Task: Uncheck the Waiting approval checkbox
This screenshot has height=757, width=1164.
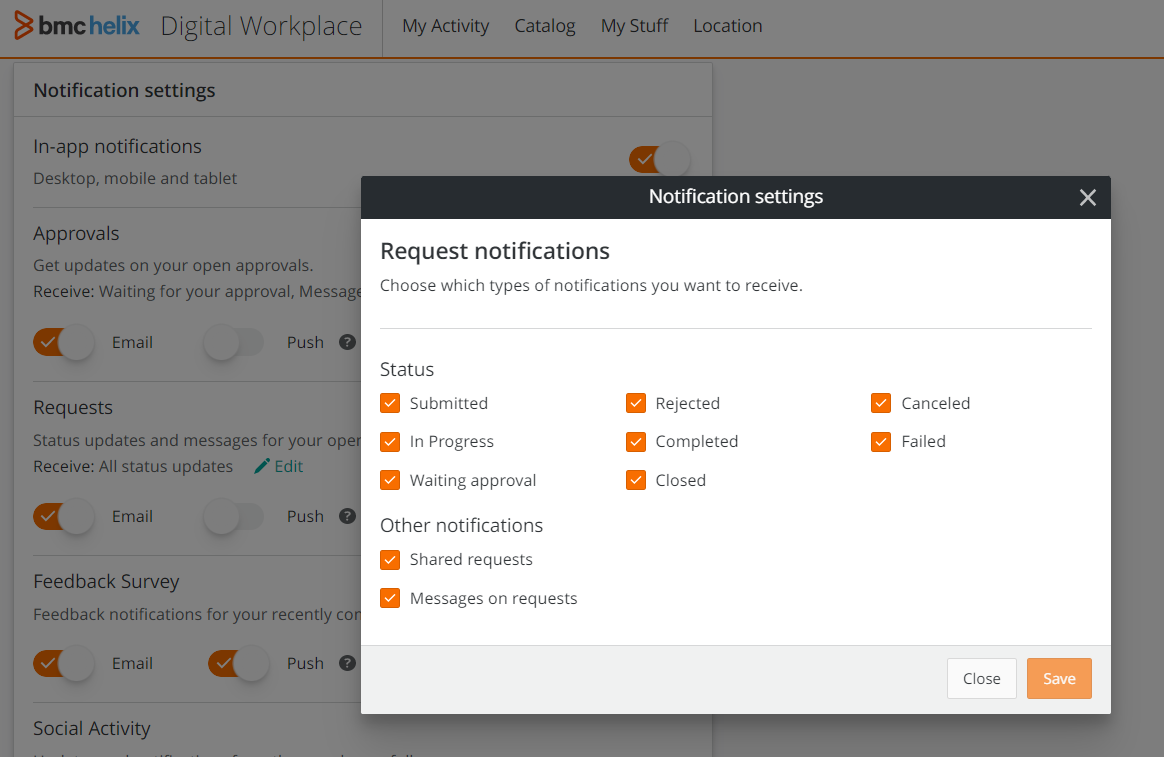Action: (x=390, y=480)
